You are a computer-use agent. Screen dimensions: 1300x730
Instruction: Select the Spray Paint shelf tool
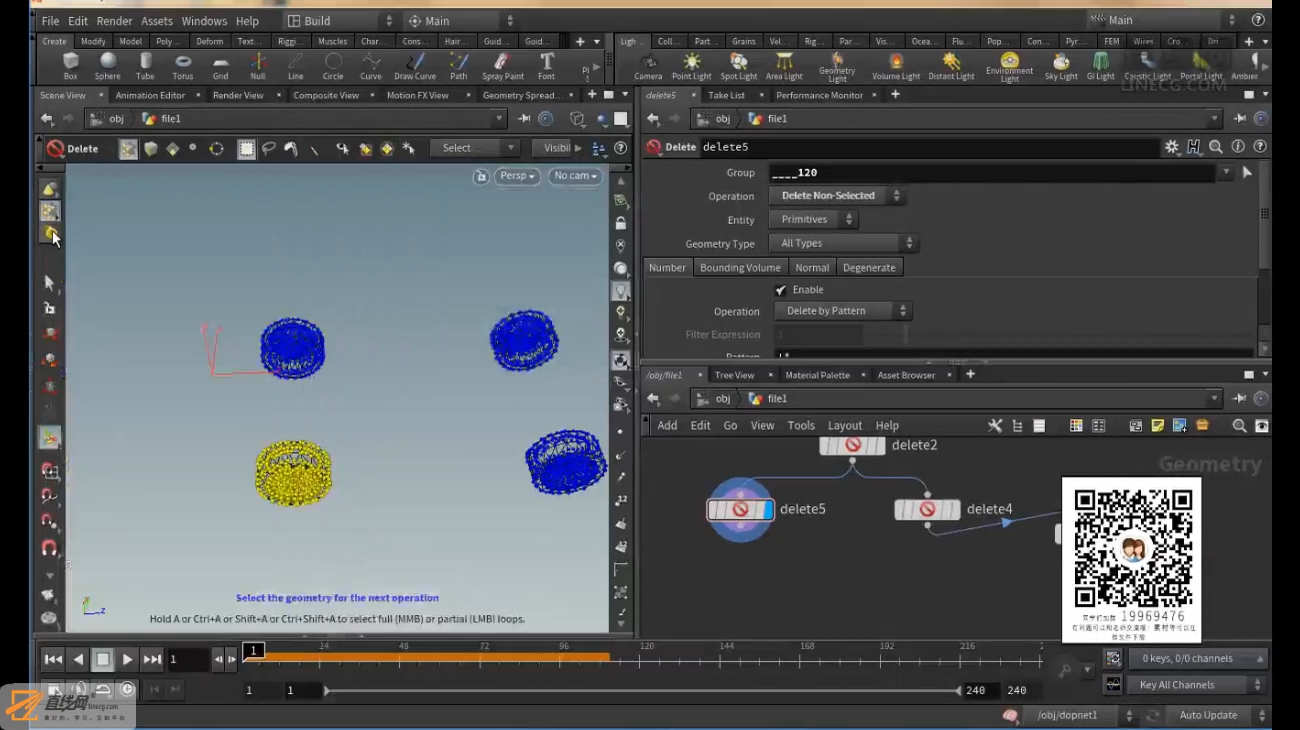pos(502,66)
